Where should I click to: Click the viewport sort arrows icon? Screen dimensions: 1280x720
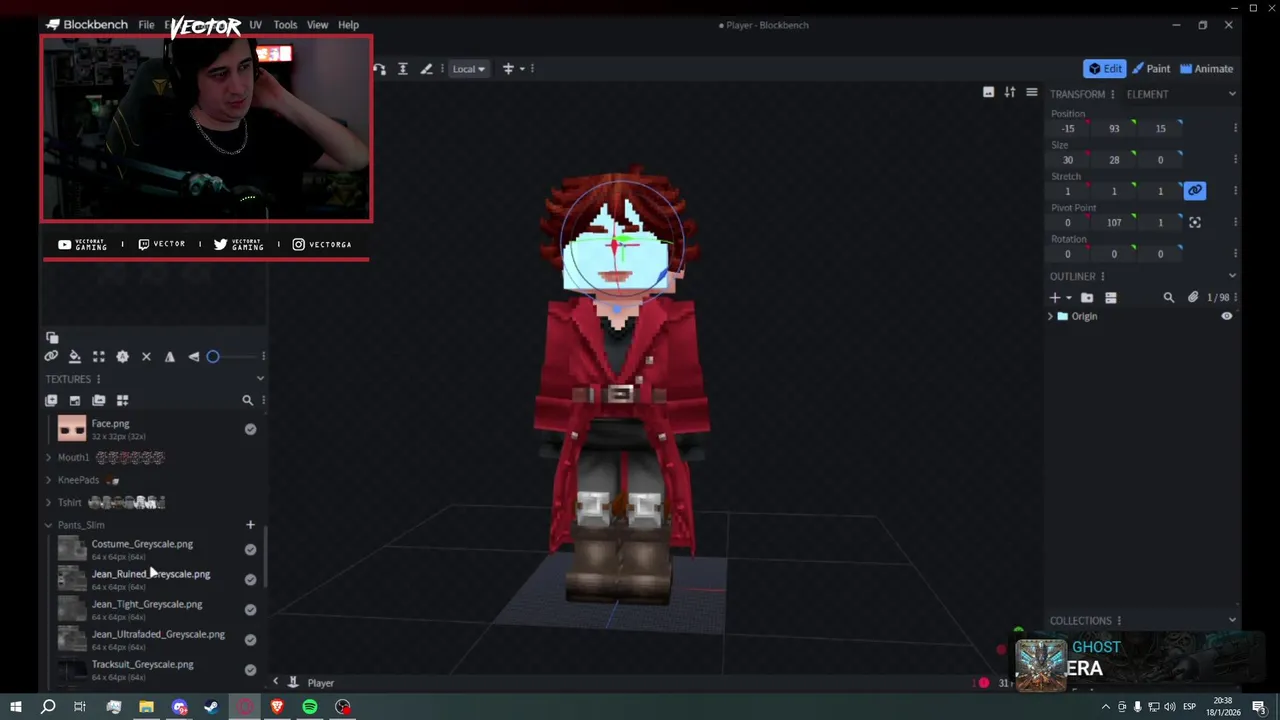pos(1010,92)
